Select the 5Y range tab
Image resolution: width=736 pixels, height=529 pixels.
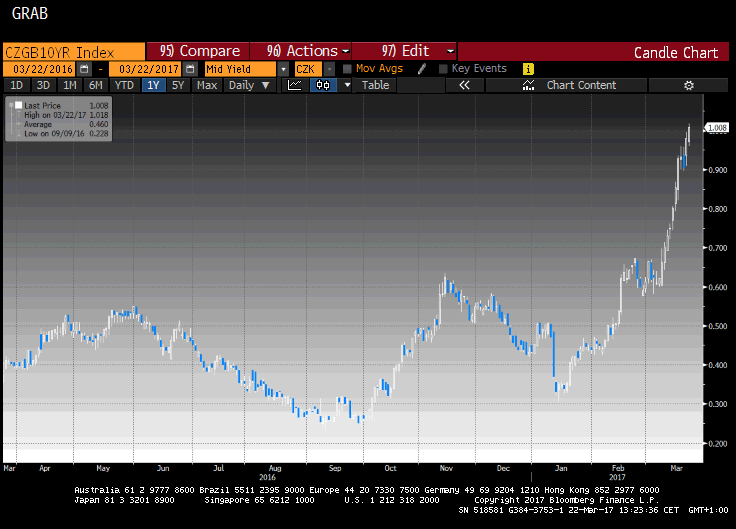pyautogui.click(x=178, y=85)
